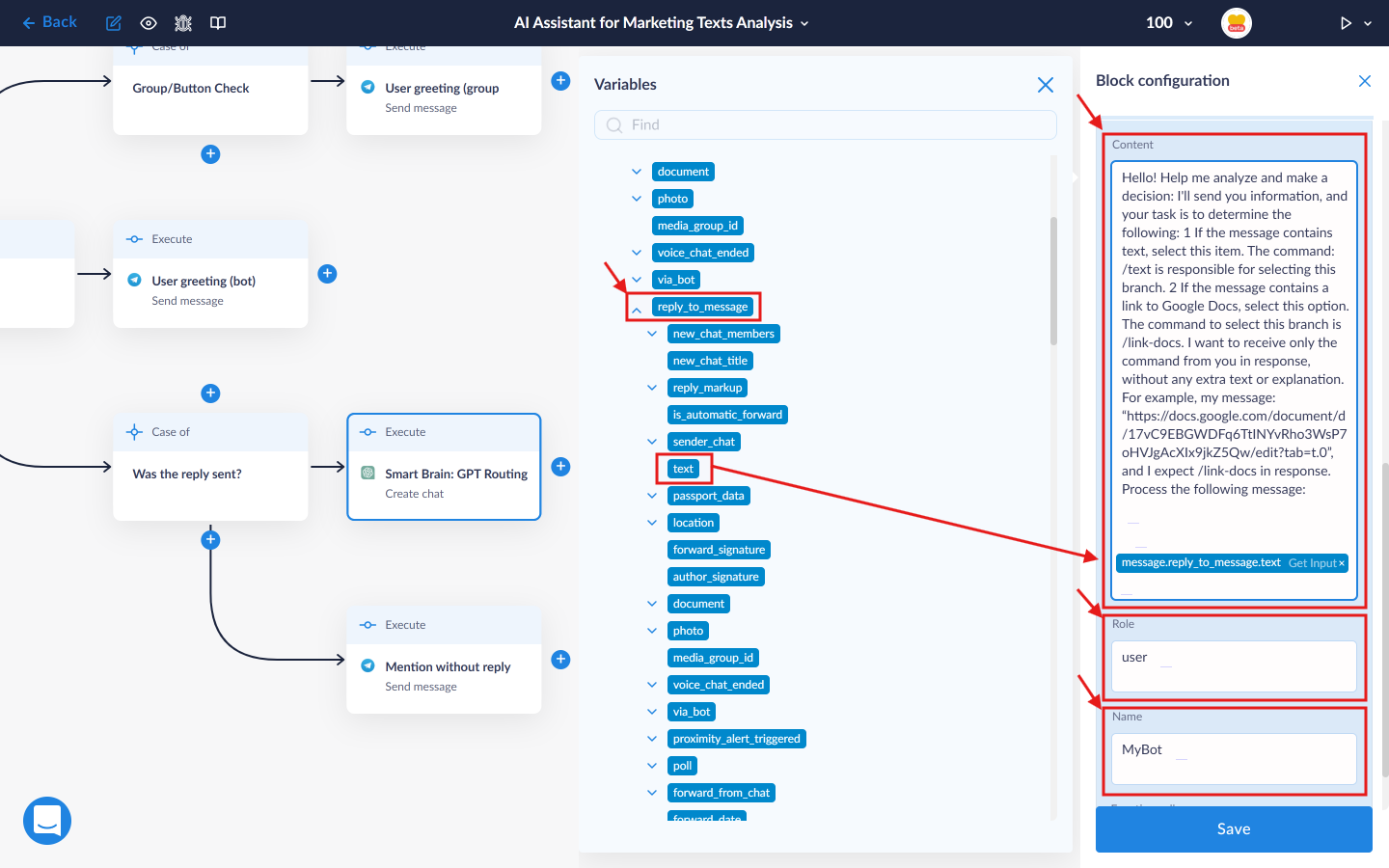Image resolution: width=1389 pixels, height=868 pixels.
Task: Select the forward_from_chat variable tag
Action: click(722, 793)
